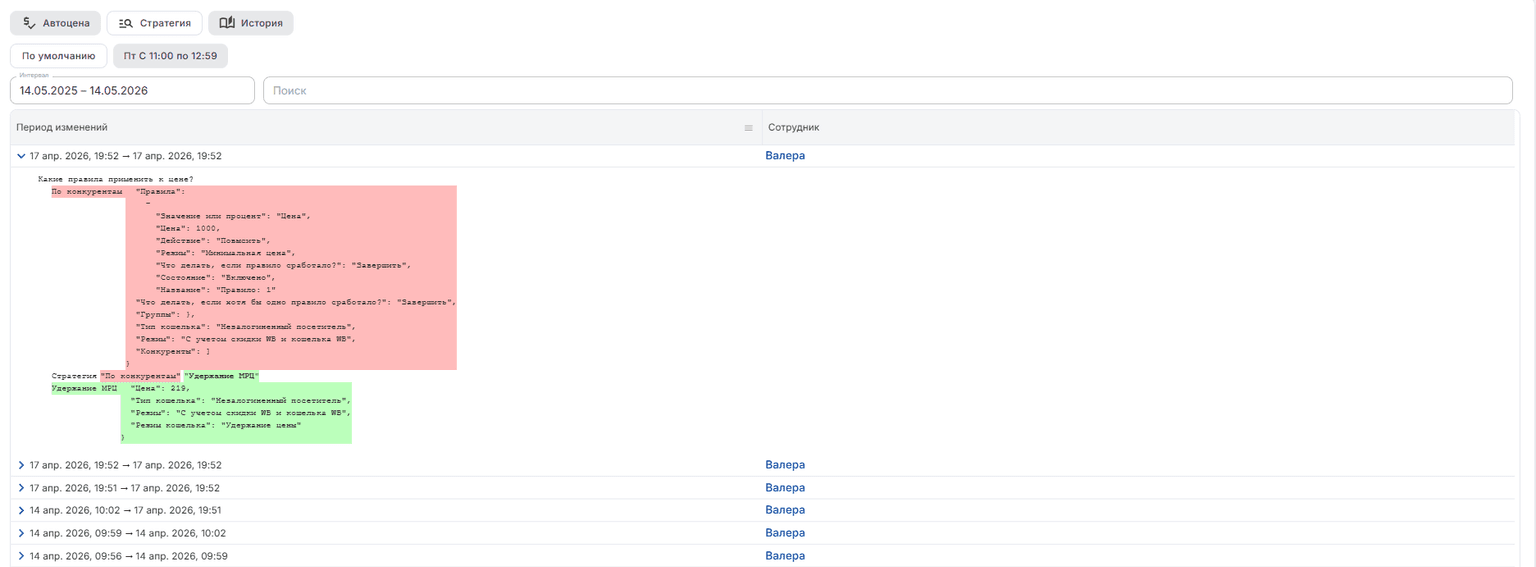Select the По умолчанию schedule button

[x=59, y=56]
